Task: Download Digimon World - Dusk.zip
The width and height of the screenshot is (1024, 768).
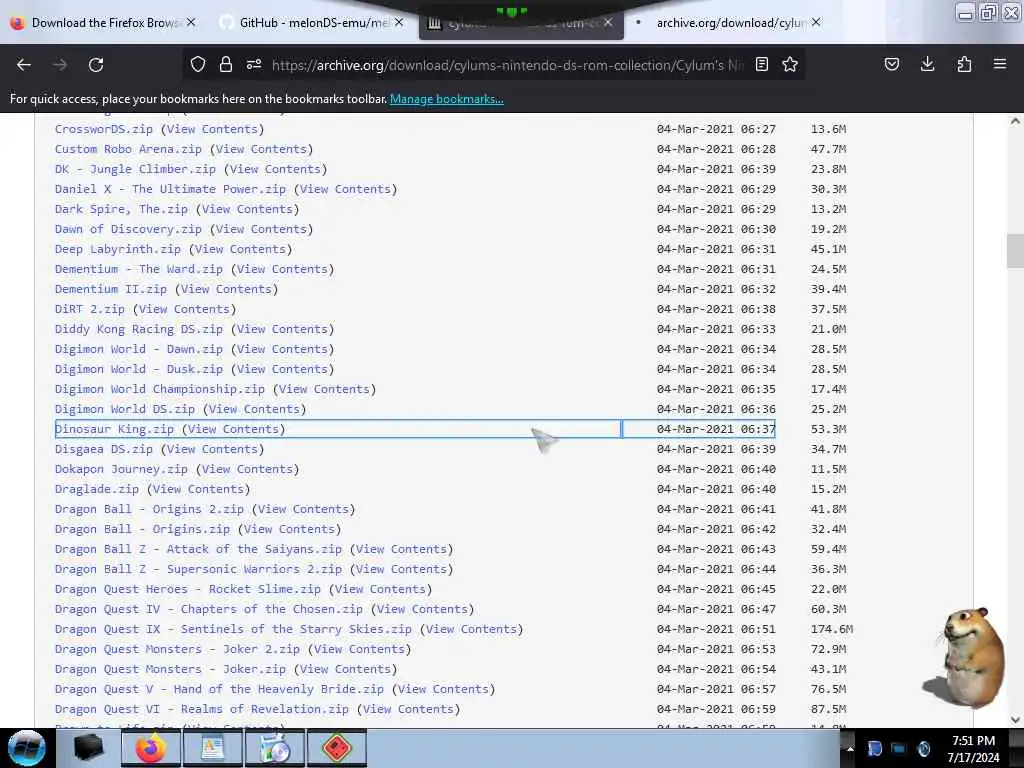Action: tap(138, 369)
